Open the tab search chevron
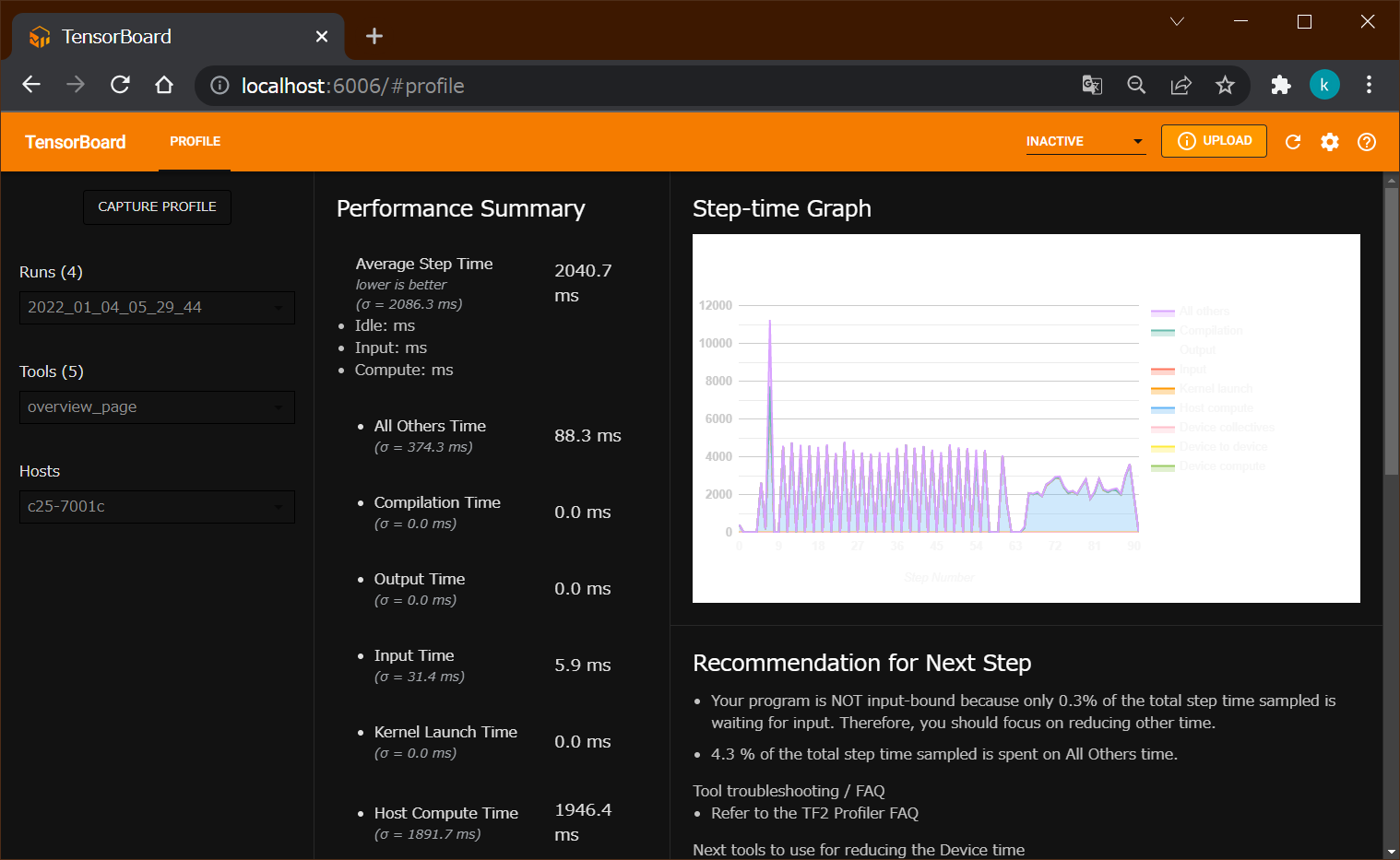 [1177, 21]
